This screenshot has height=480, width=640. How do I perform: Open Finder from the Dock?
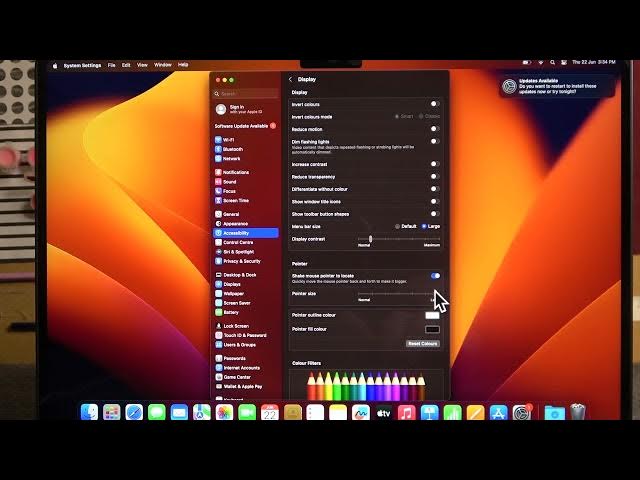point(89,412)
